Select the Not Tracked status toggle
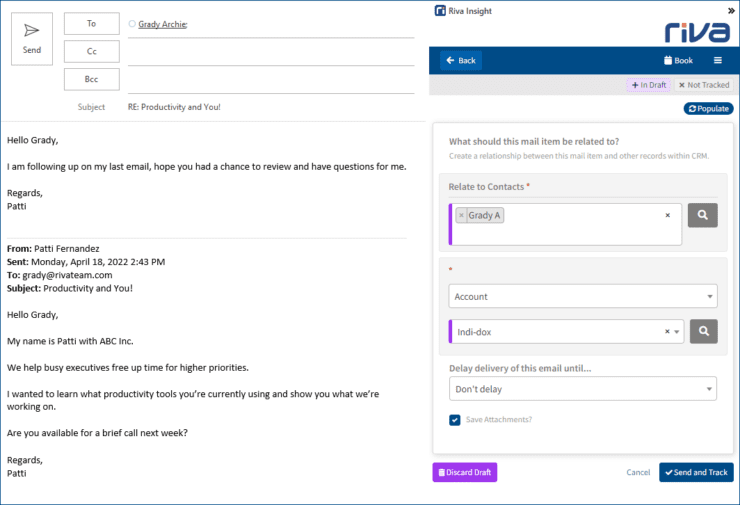Screen dimensions: 740x505 click(x=704, y=85)
